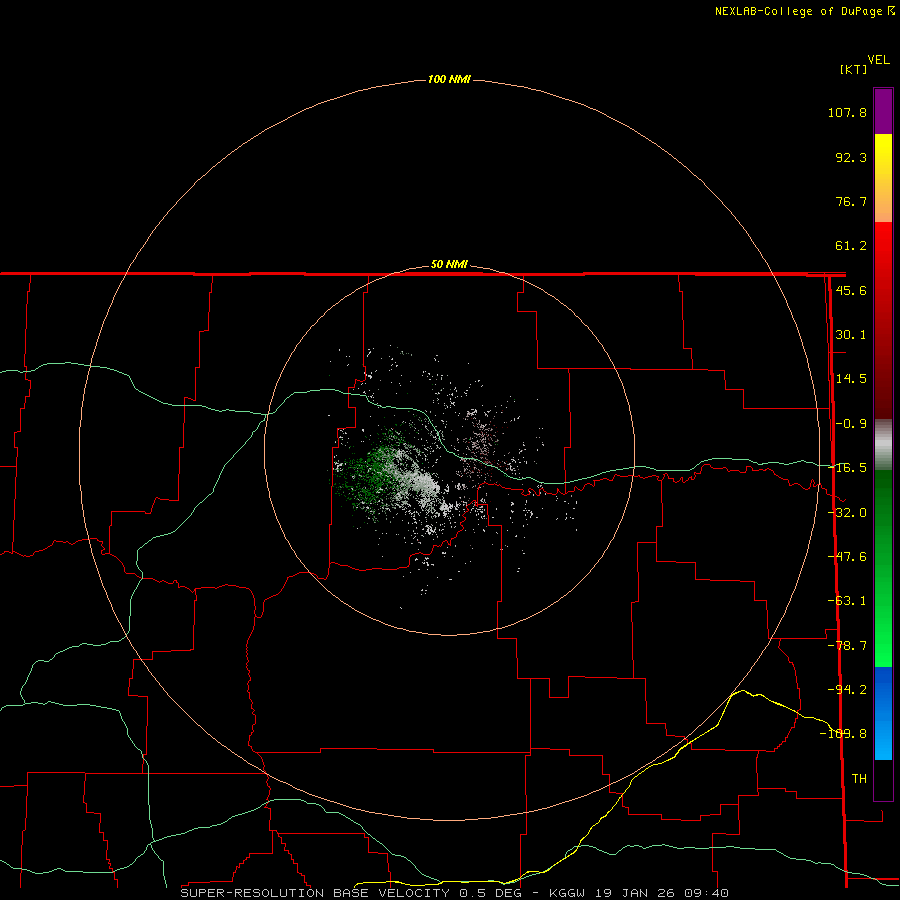Click the 100 NMI range ring label
900x900 pixels.
449,79
